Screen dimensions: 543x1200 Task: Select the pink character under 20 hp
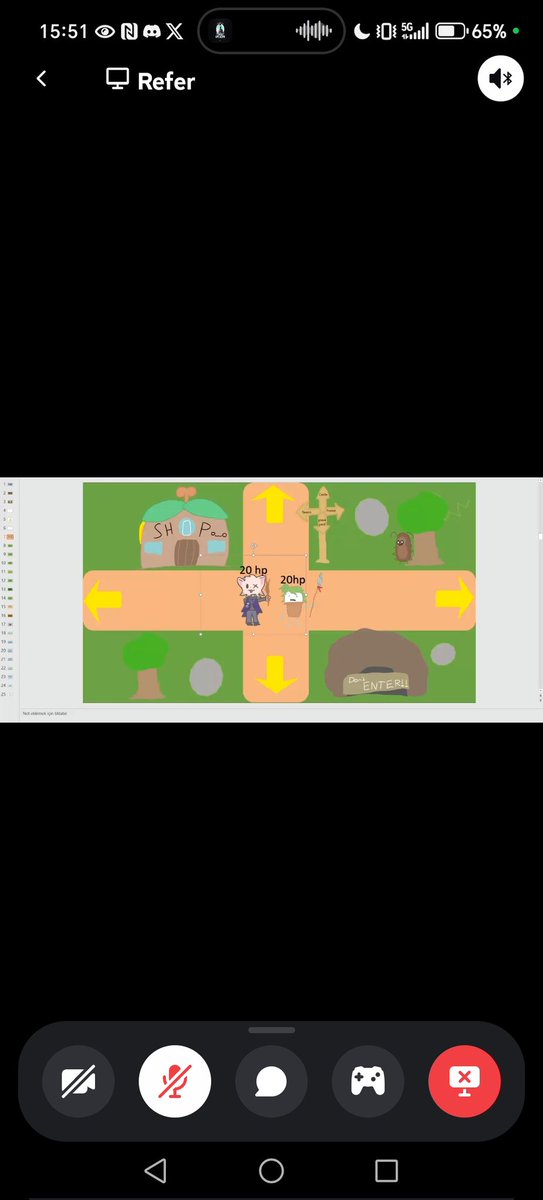(252, 600)
